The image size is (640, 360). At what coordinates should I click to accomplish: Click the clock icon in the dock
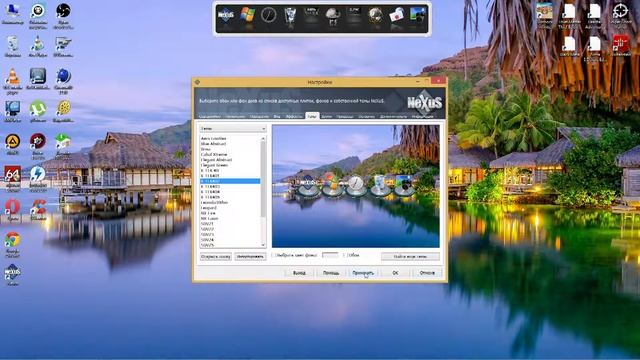[x=269, y=15]
